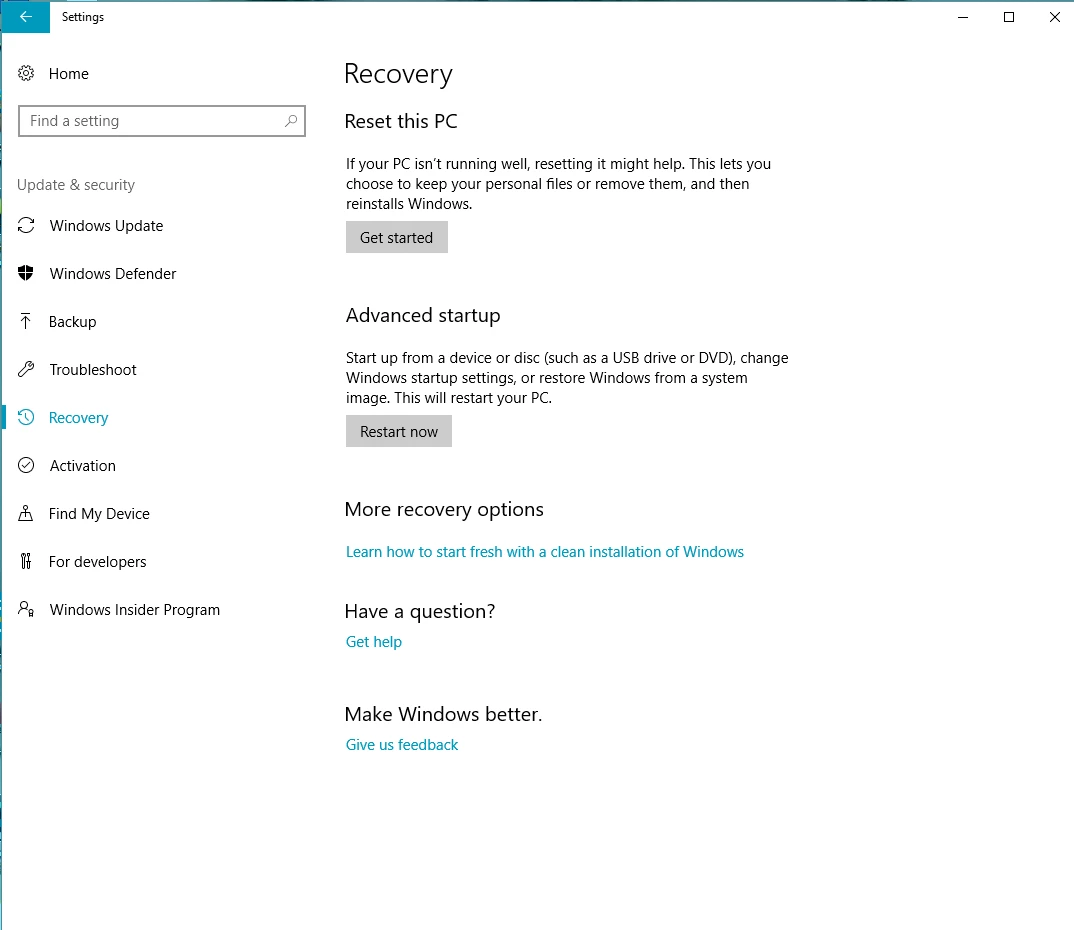The width and height of the screenshot is (1074, 930).
Task: Click the Backup upward arrow icon
Action: click(x=25, y=321)
